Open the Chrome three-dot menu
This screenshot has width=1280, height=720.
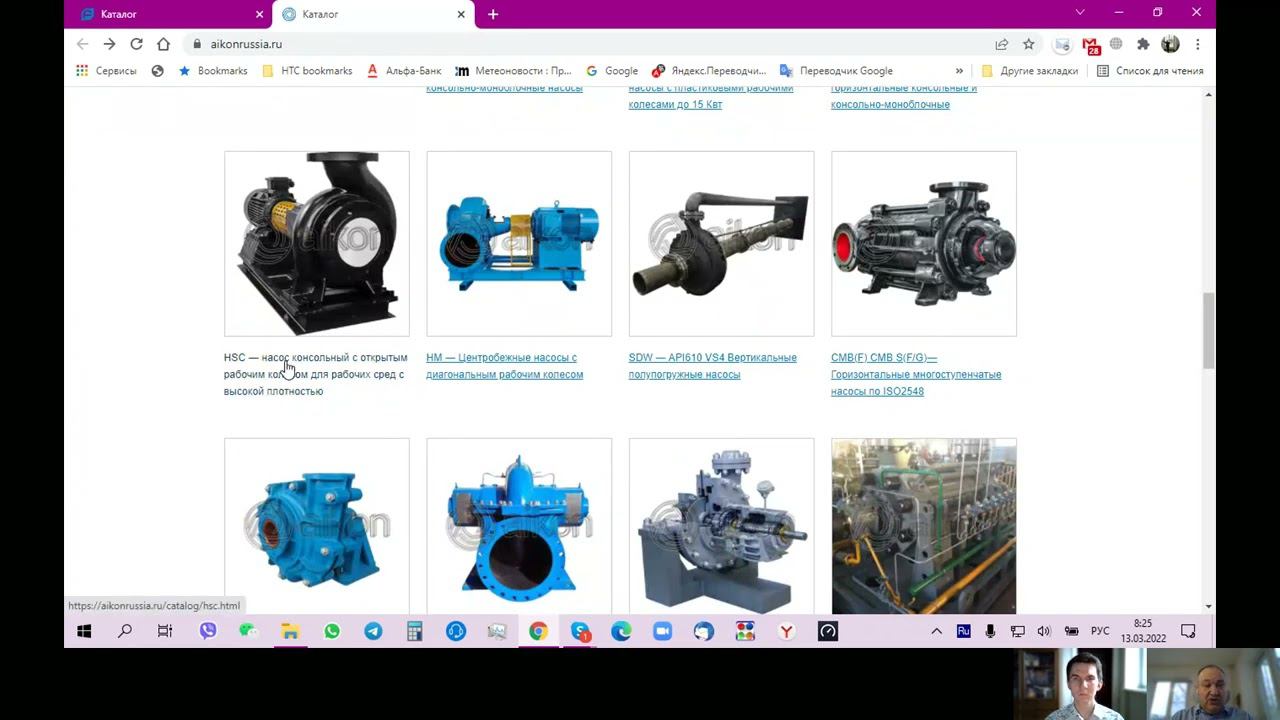tap(1197, 44)
